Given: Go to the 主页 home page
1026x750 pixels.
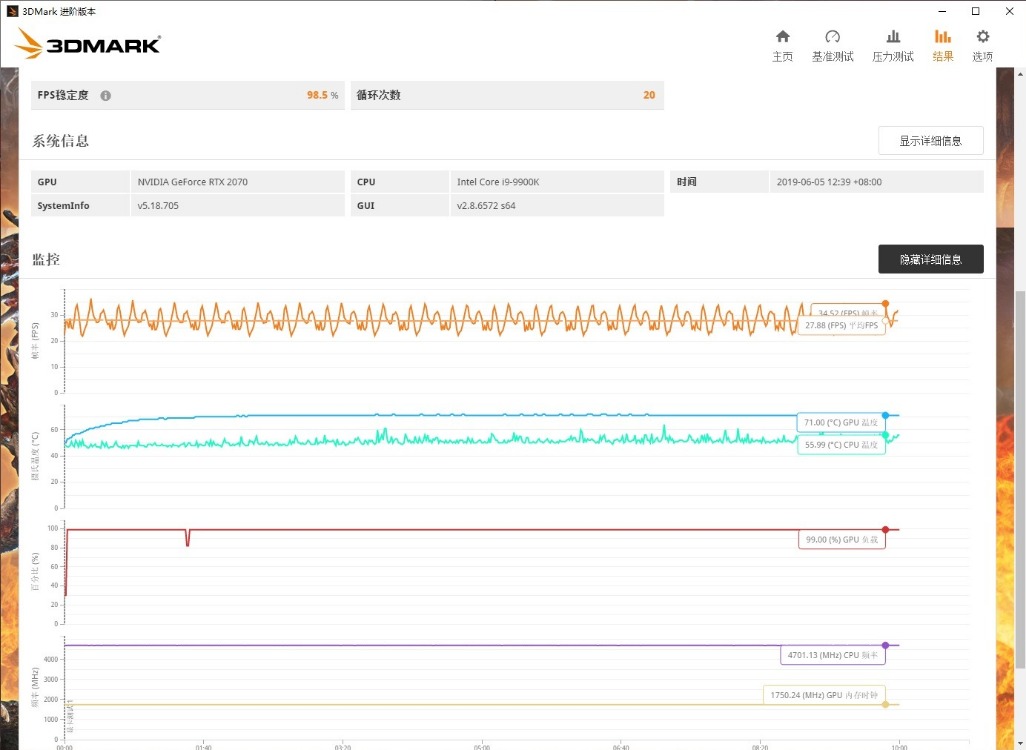Looking at the screenshot, I should click(x=782, y=45).
